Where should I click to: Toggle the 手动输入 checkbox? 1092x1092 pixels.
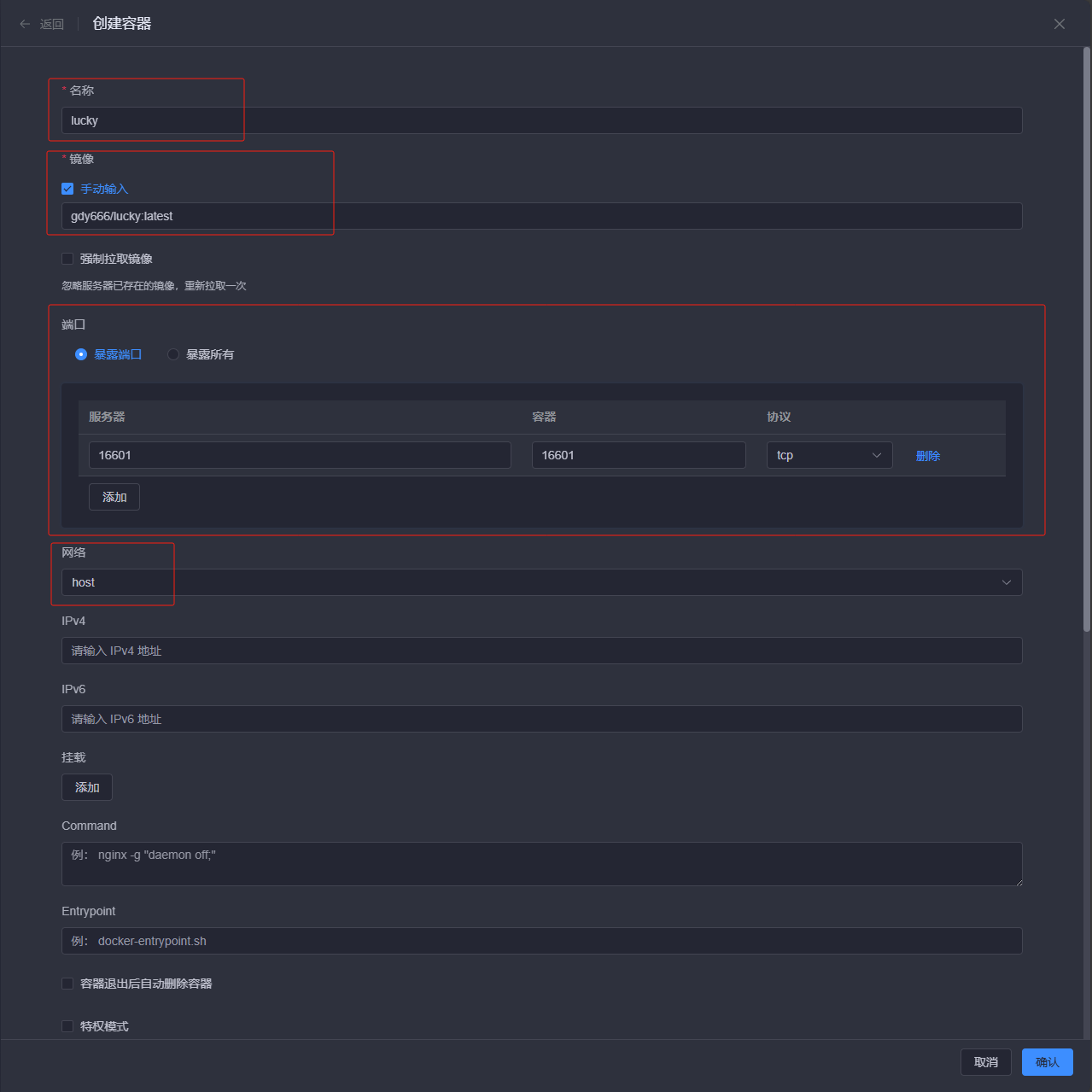pyautogui.click(x=67, y=189)
